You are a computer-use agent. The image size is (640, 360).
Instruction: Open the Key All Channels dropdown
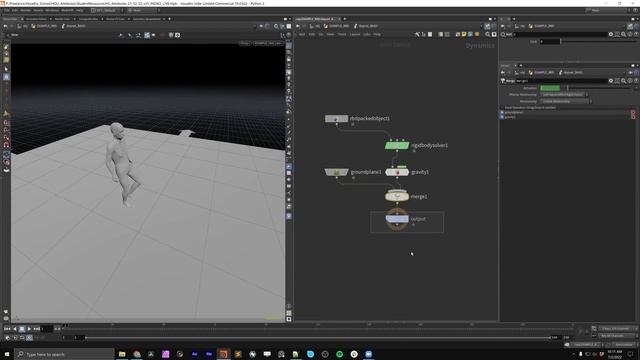pyautogui.click(x=618, y=336)
